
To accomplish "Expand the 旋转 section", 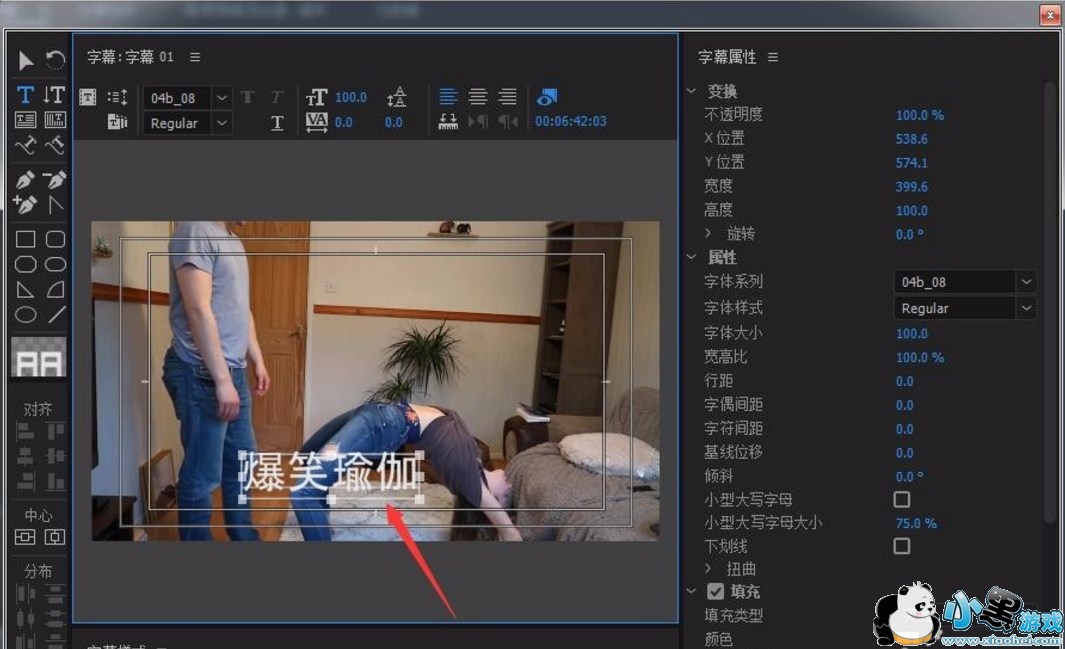I will pyautogui.click(x=708, y=234).
